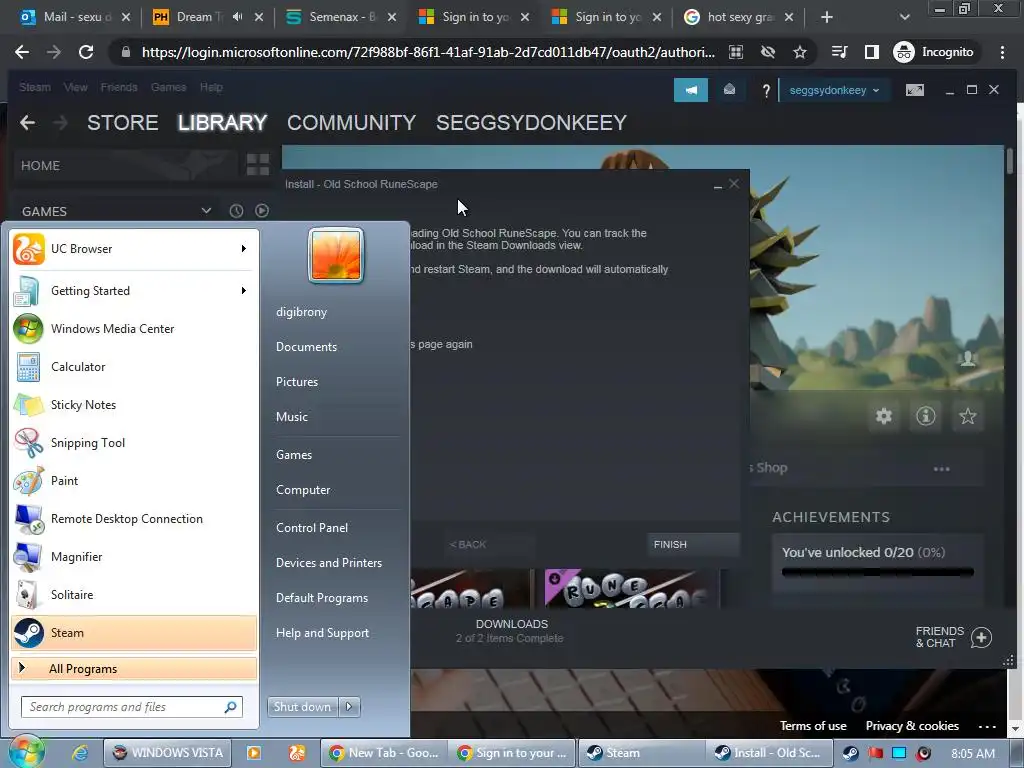
Task: Open game settings gear icon
Action: click(x=884, y=416)
